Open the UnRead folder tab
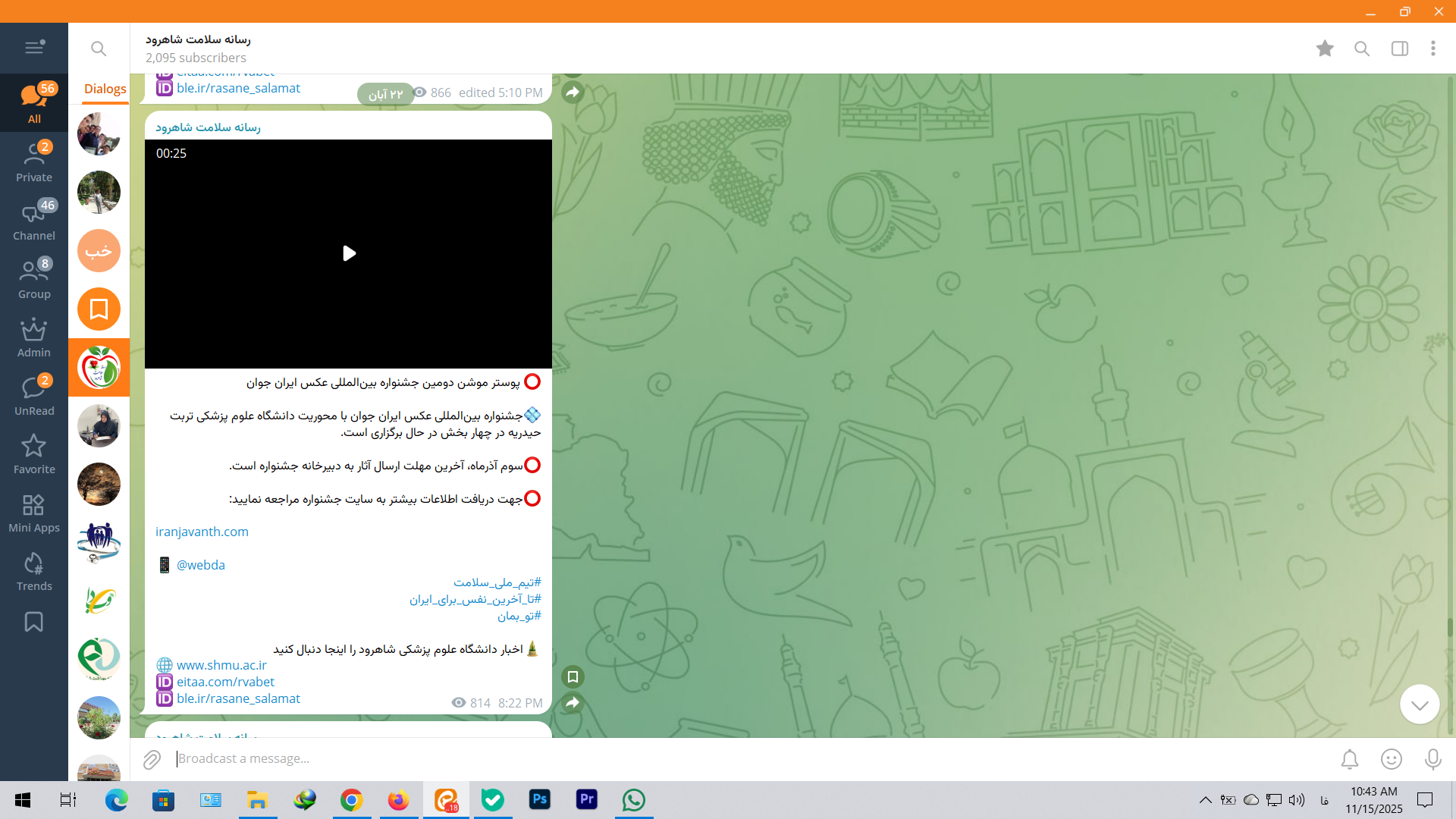The height and width of the screenshot is (819, 1456). (x=34, y=396)
